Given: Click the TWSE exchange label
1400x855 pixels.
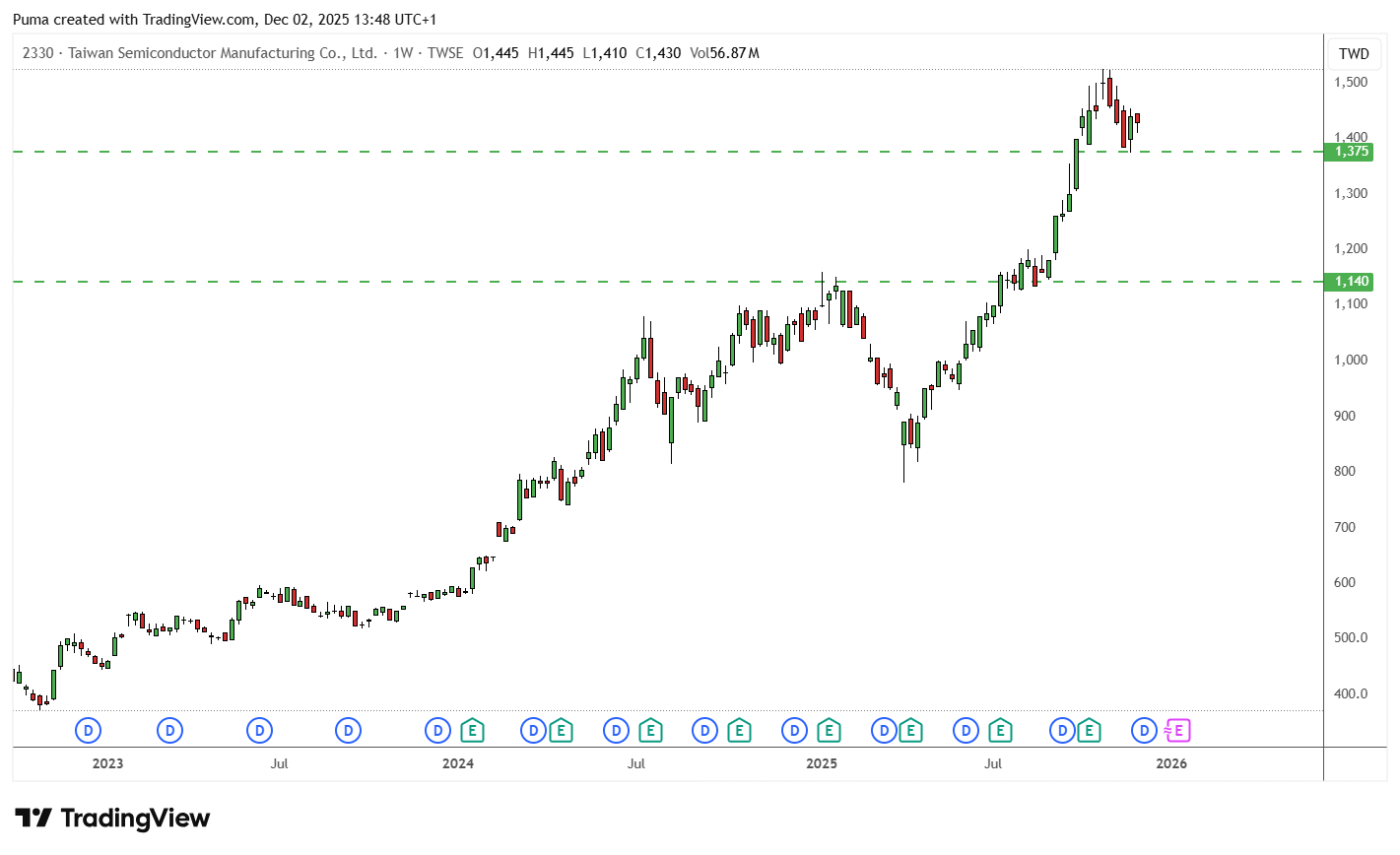Looking at the screenshot, I should (445, 53).
